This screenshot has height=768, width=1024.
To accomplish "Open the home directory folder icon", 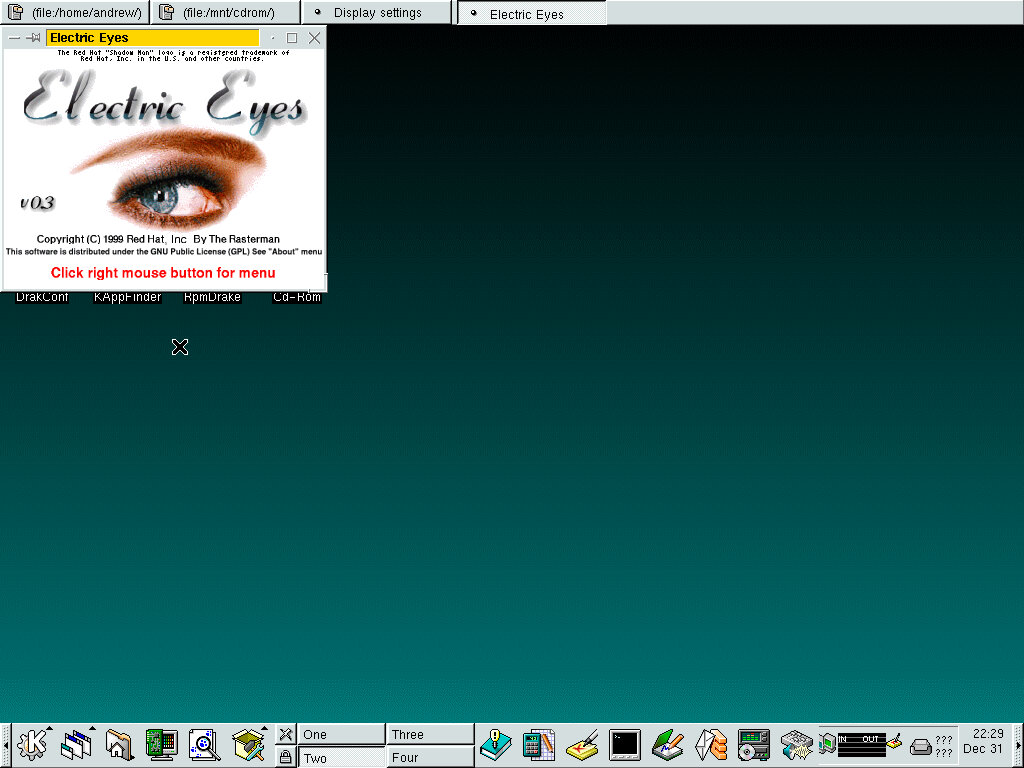I will (118, 745).
